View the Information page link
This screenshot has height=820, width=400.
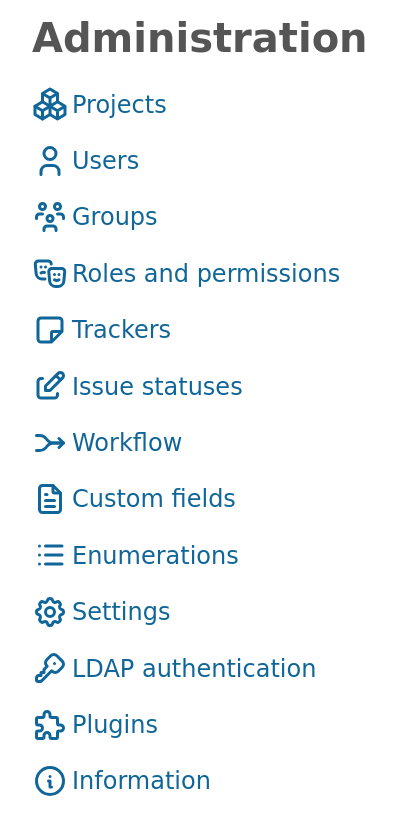(x=141, y=780)
